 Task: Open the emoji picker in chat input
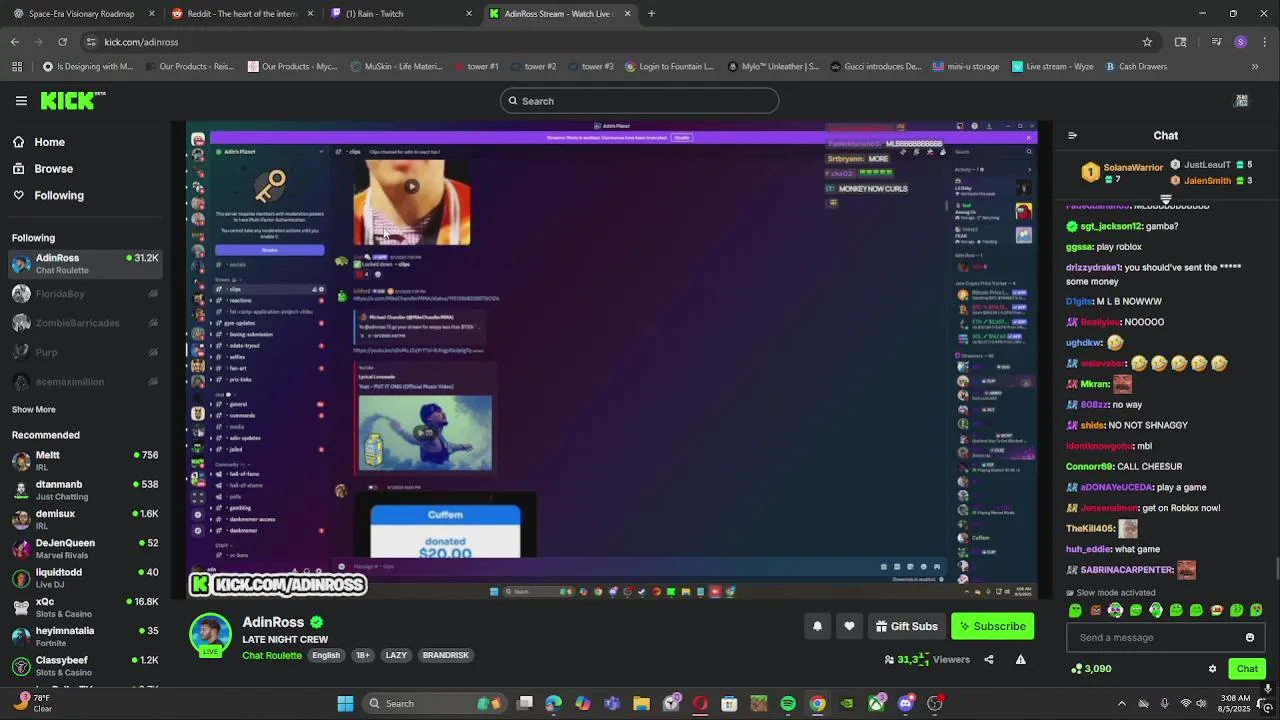tap(1250, 638)
